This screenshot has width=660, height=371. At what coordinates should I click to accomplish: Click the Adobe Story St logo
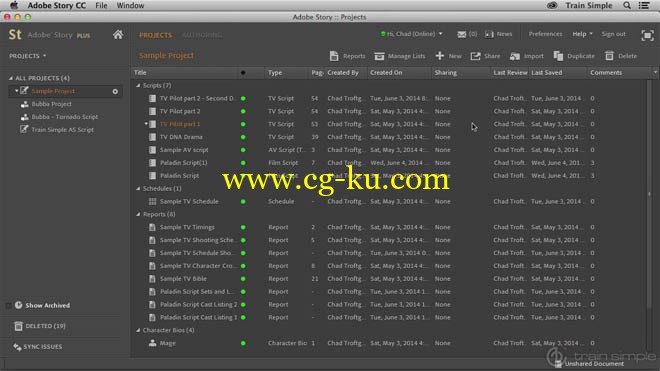pos(15,35)
